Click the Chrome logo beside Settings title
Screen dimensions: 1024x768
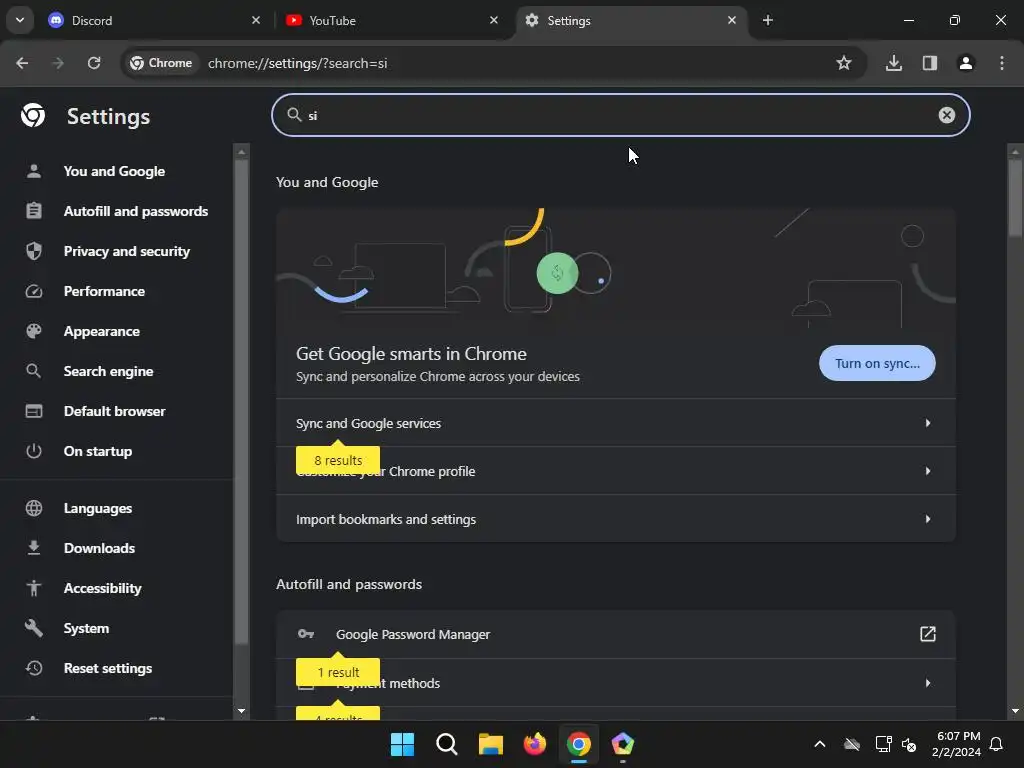33,116
